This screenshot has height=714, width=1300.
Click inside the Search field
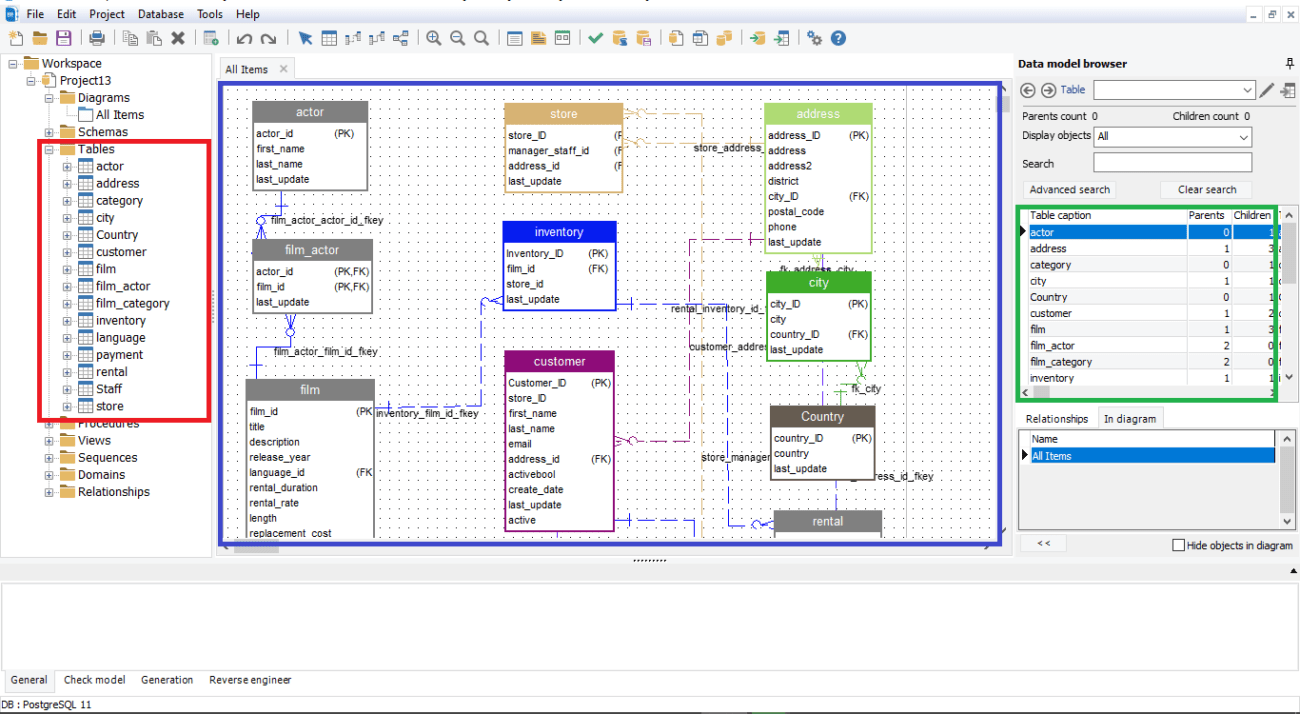click(x=1171, y=162)
